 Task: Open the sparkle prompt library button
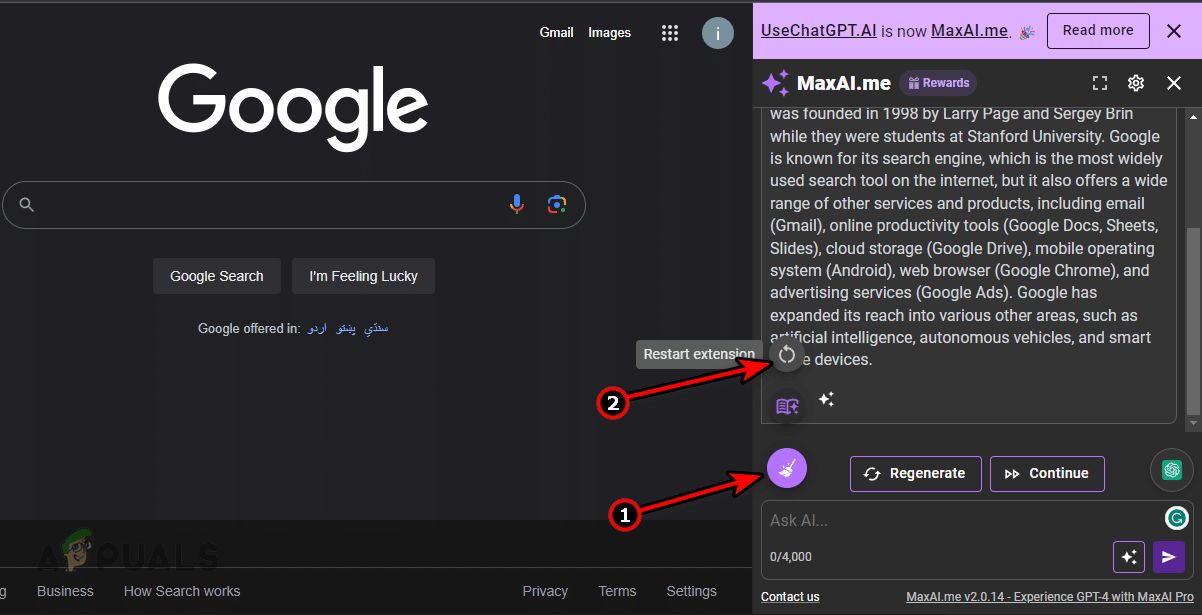[x=1129, y=557]
